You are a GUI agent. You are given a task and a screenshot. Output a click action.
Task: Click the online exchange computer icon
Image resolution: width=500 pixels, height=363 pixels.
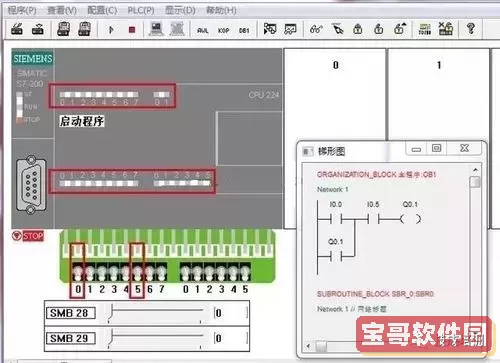[156, 29]
